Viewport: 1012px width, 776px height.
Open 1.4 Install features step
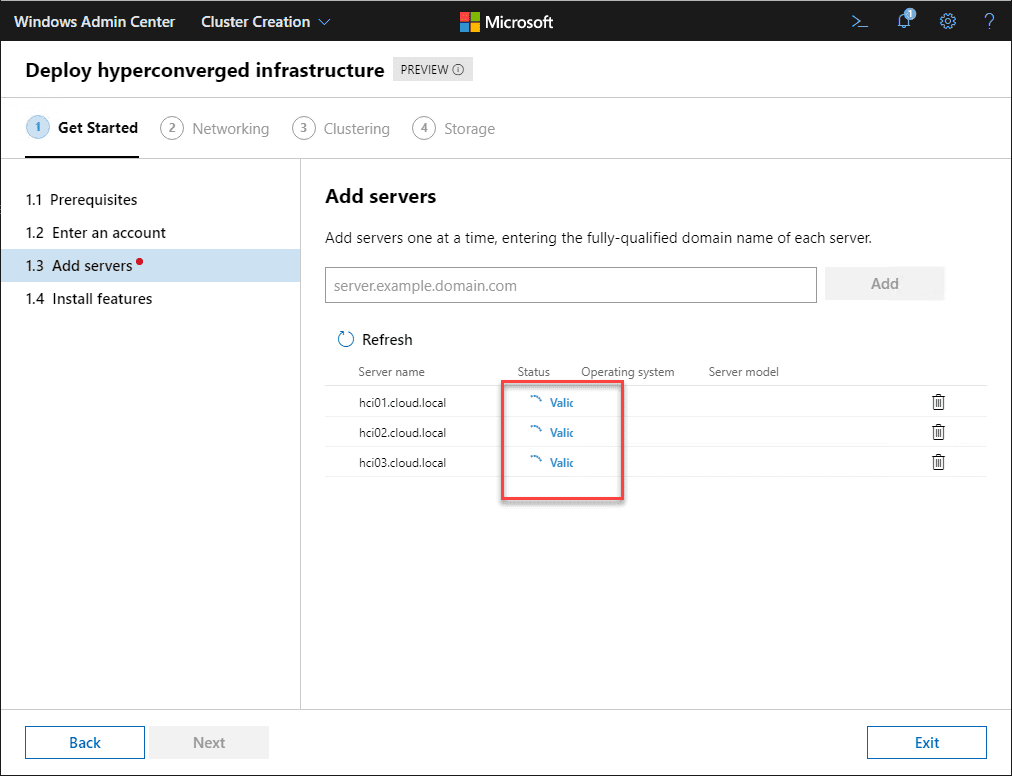[x=89, y=299]
